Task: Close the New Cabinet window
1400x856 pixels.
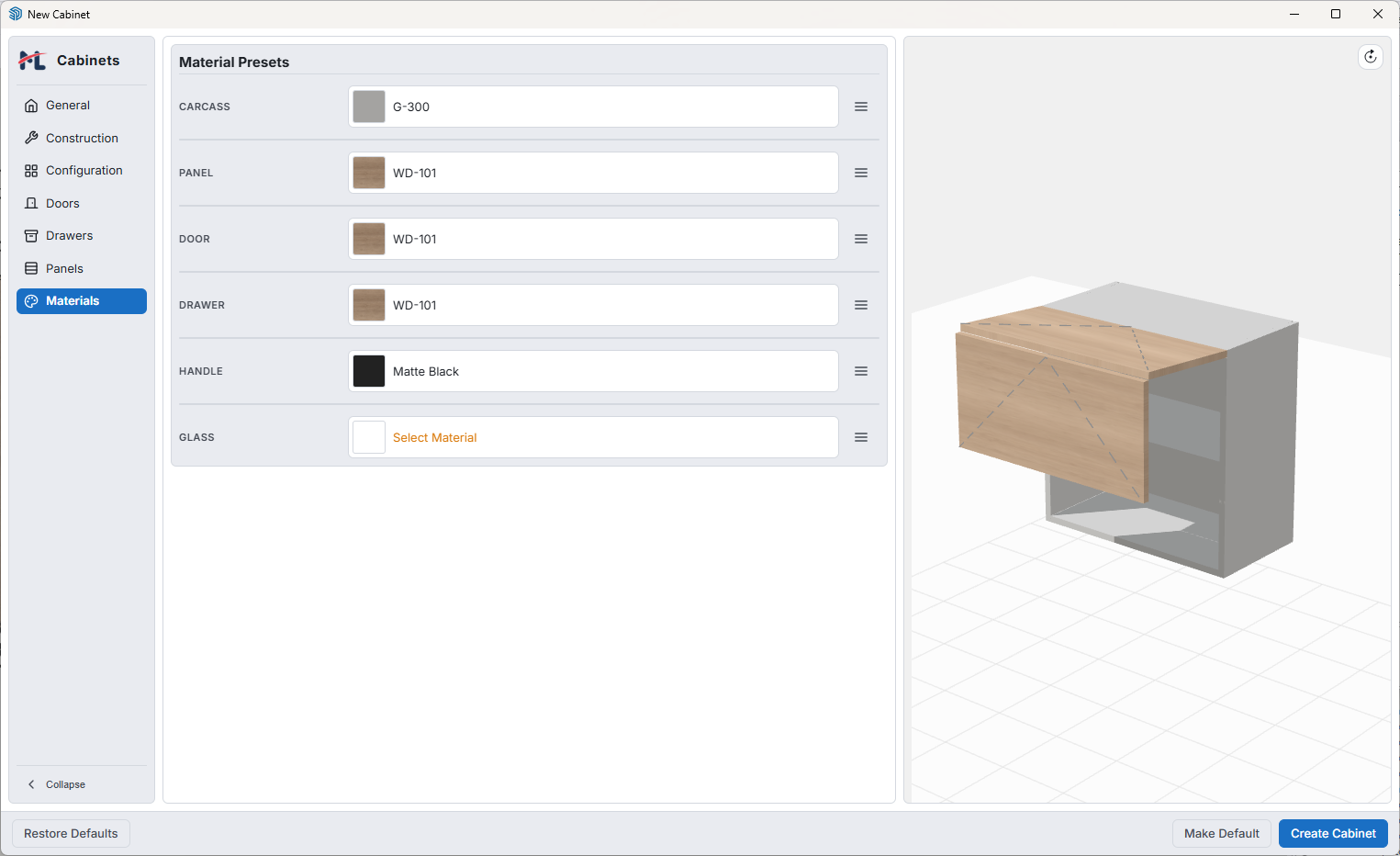Action: [1378, 14]
